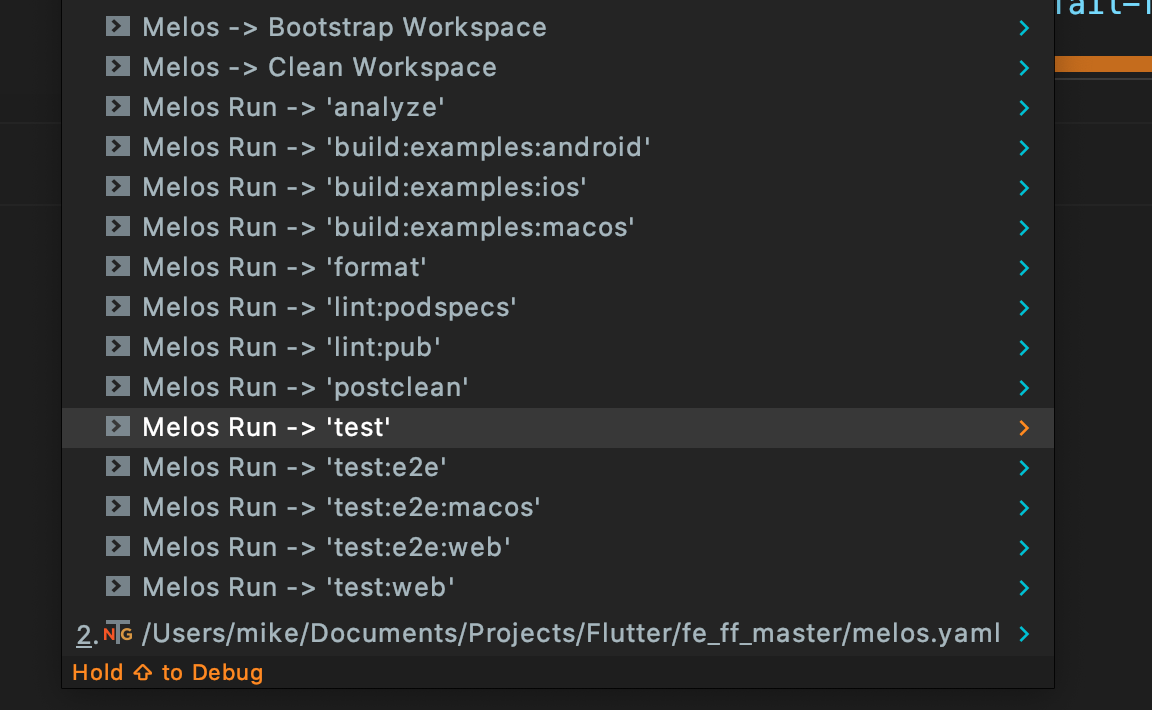Expand chevron for 'test:web'

pyautogui.click(x=1024, y=588)
